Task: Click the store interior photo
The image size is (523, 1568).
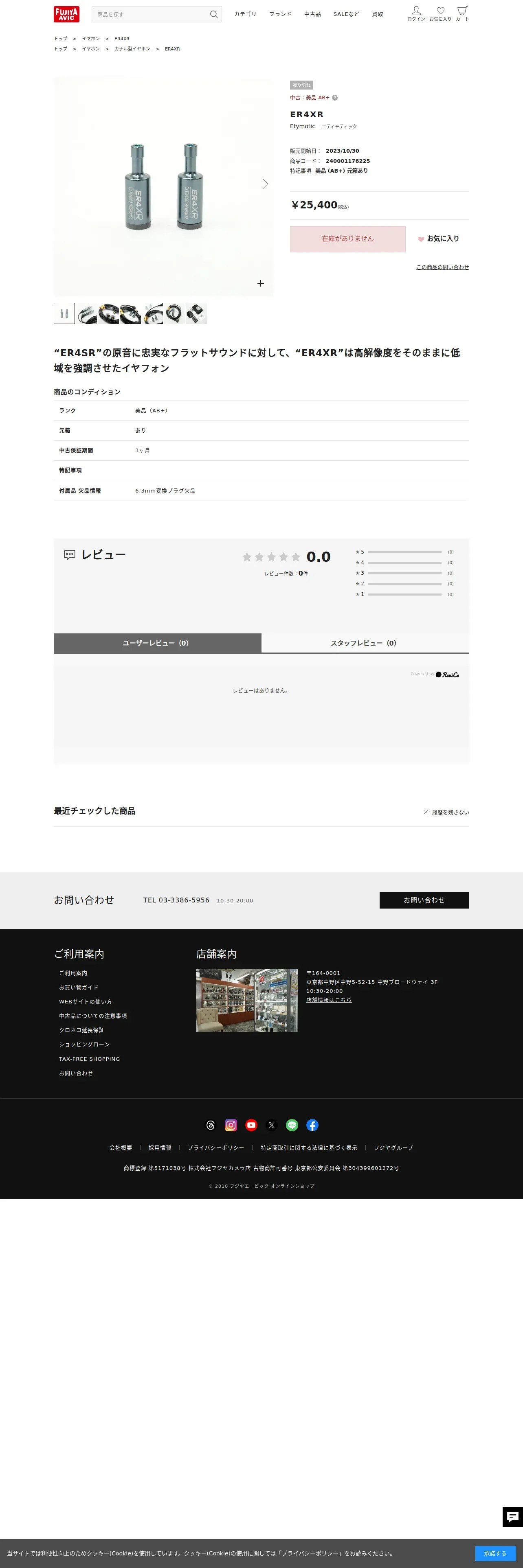Action: (247, 1000)
